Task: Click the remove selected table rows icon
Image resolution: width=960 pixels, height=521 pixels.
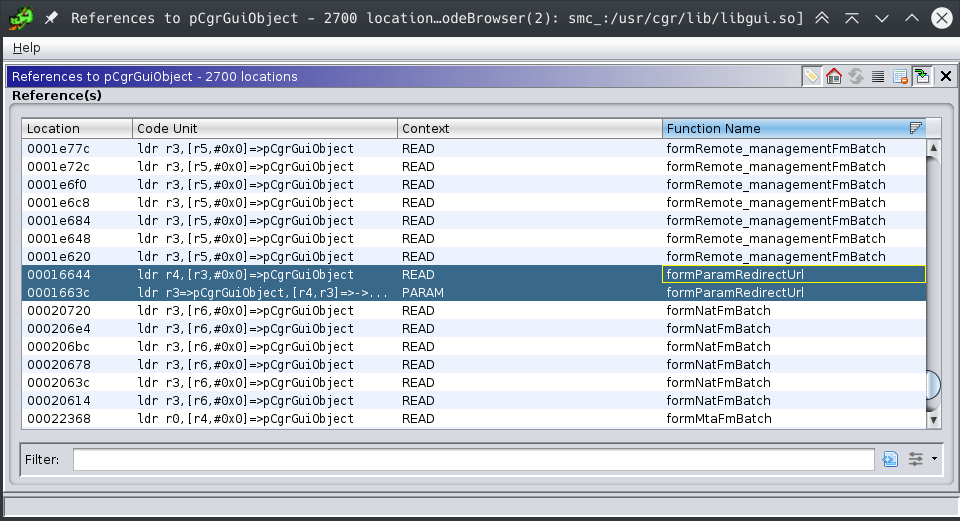Action: (x=900, y=76)
